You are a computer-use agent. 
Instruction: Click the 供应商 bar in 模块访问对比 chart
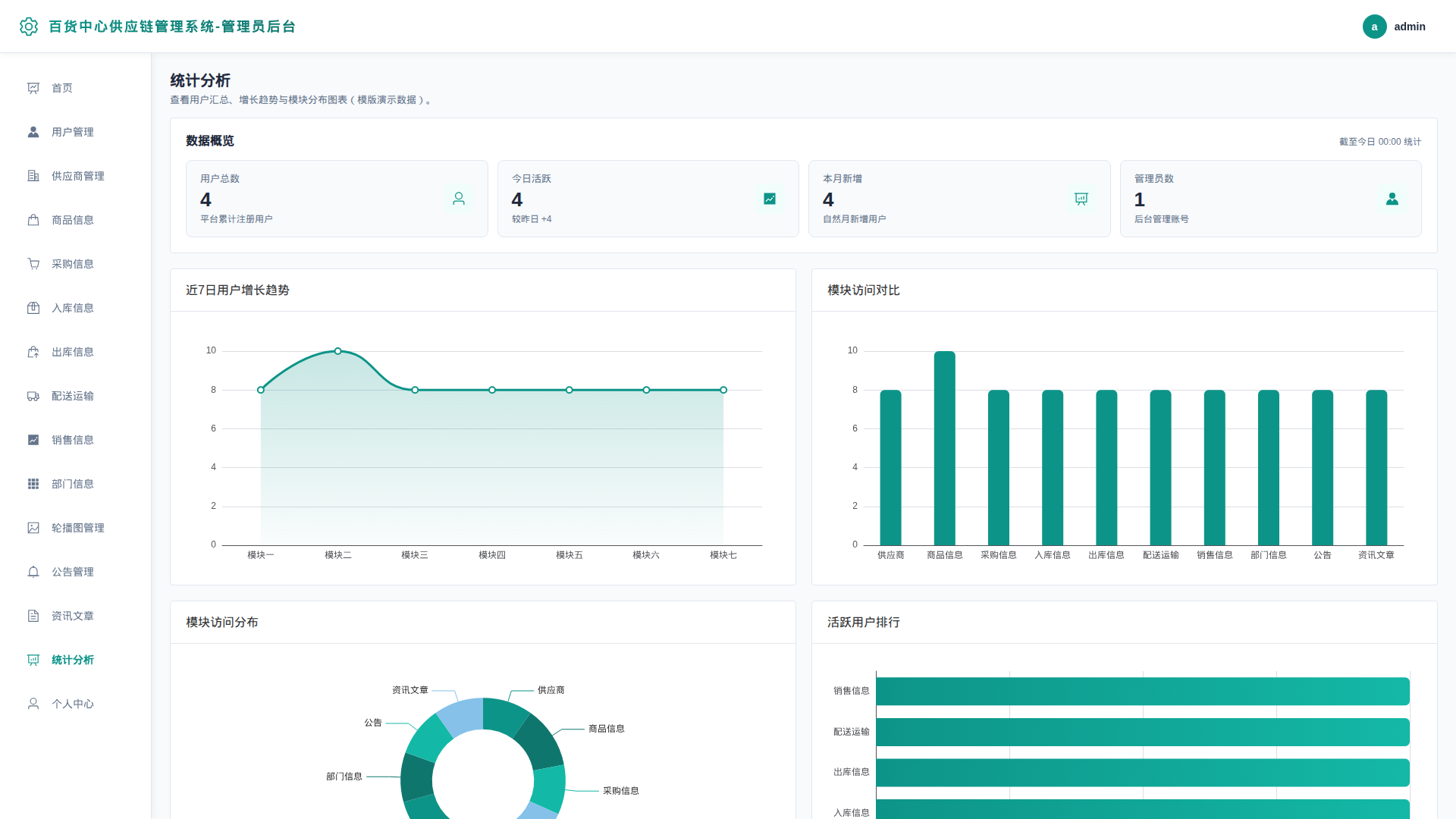(890, 467)
